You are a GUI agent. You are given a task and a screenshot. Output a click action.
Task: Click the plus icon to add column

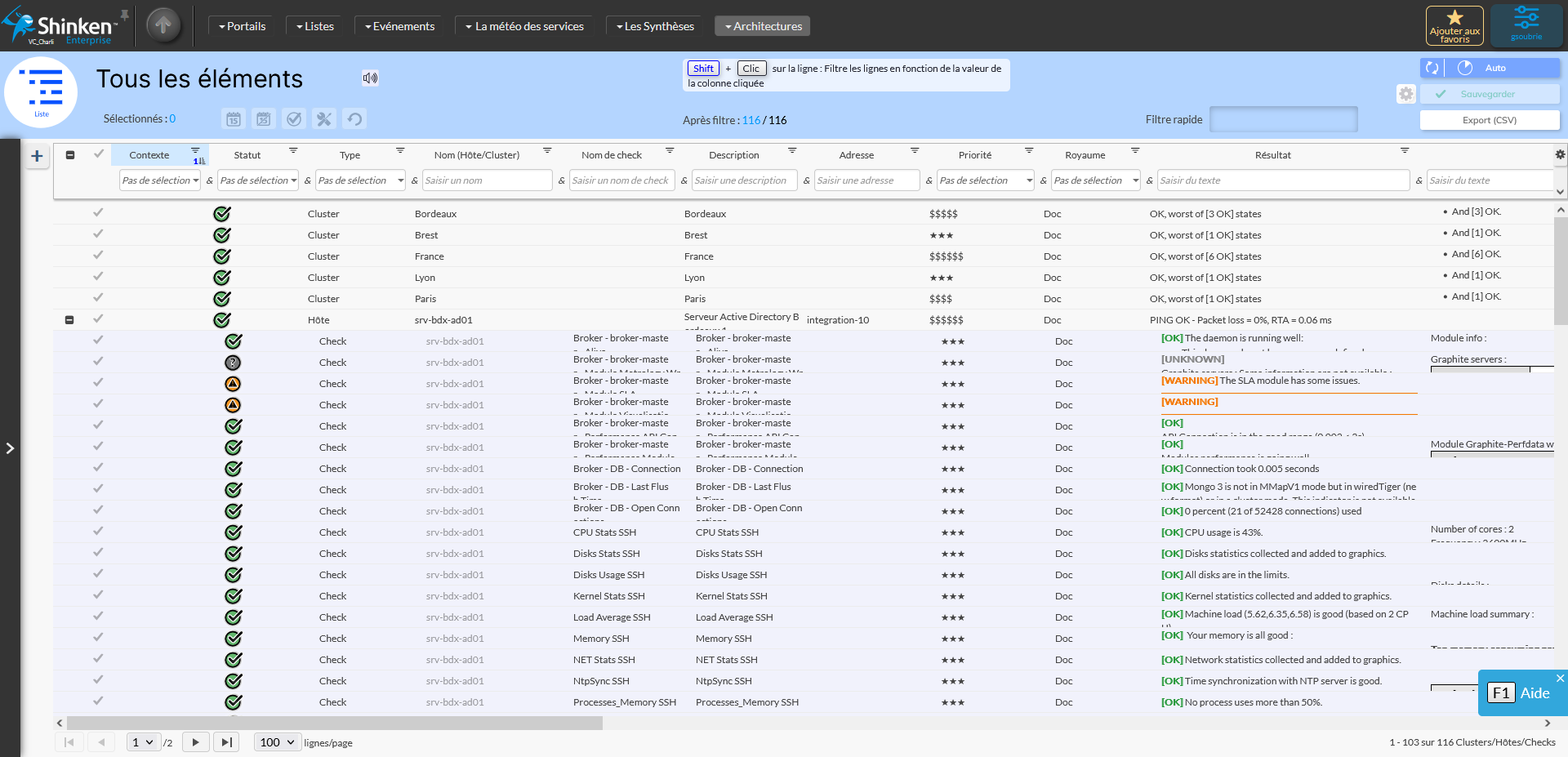[37, 156]
